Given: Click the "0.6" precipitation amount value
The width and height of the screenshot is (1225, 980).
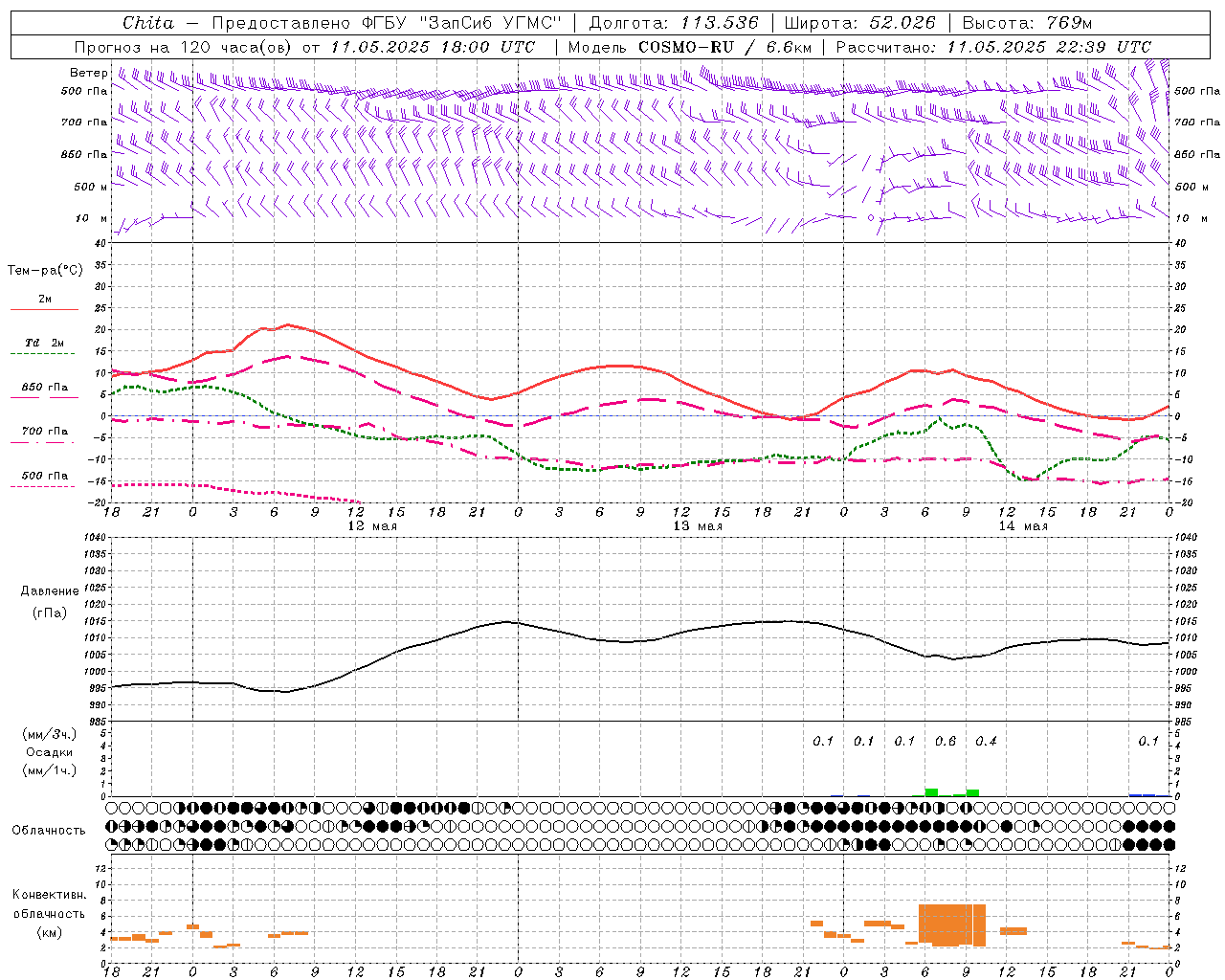Looking at the screenshot, I should [946, 741].
